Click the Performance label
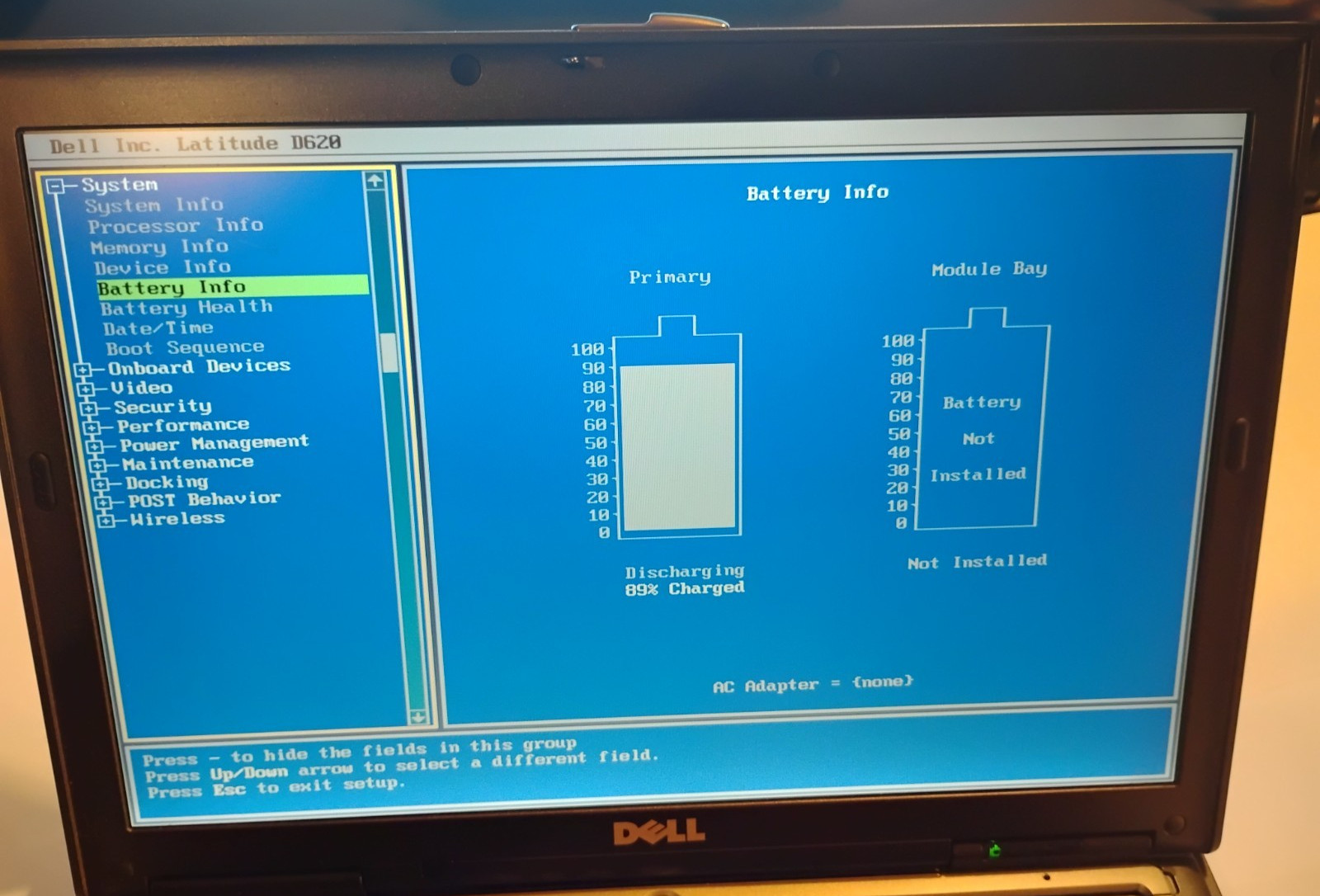Image resolution: width=1320 pixels, height=896 pixels. pos(183,426)
